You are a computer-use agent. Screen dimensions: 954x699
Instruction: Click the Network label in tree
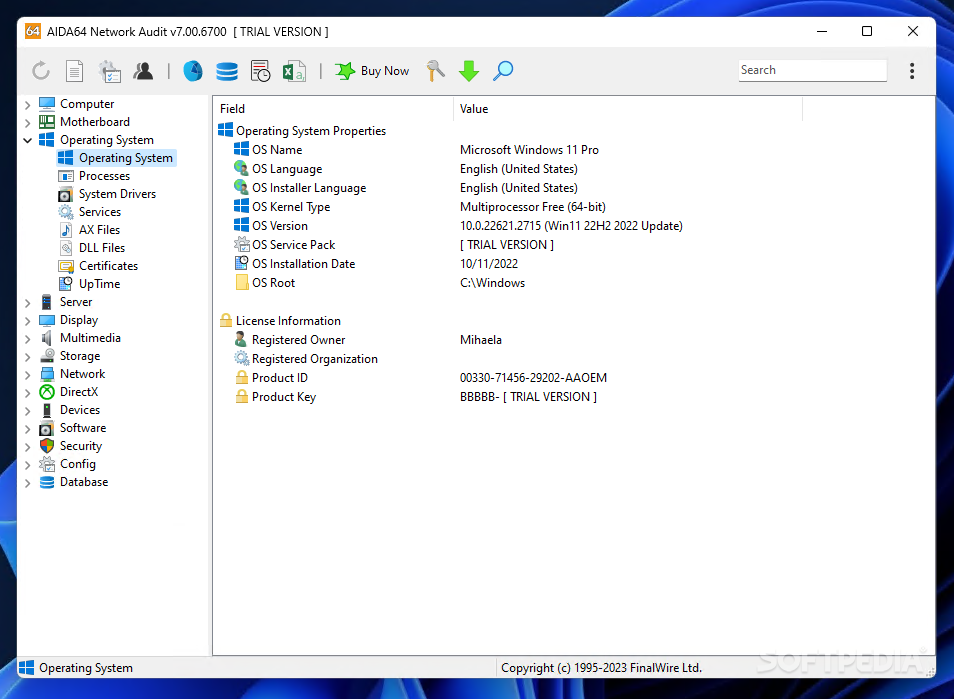[82, 374]
